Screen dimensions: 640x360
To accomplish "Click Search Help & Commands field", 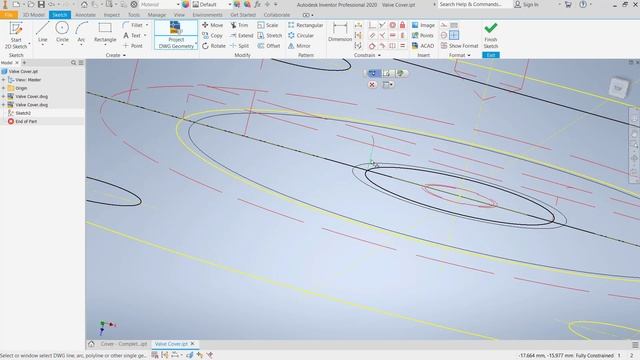I will point(475,4).
